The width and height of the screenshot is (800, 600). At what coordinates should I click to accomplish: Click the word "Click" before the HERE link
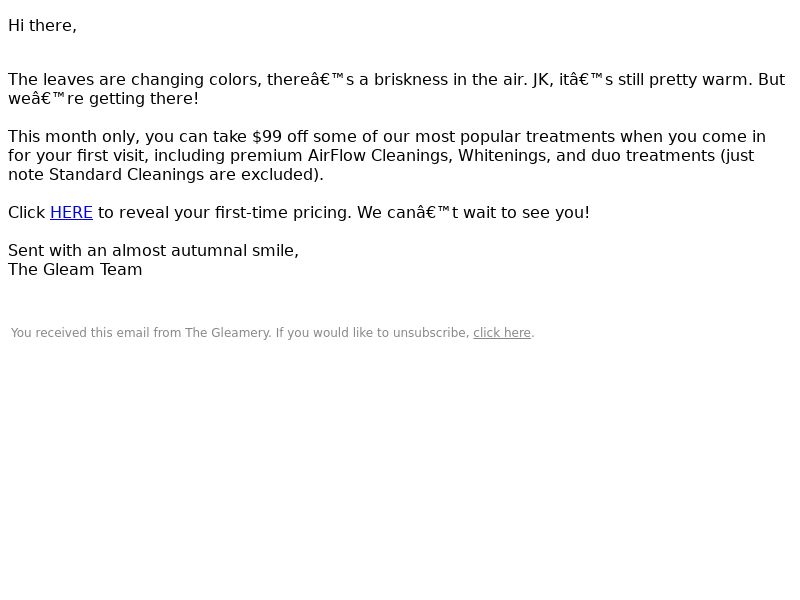27,212
